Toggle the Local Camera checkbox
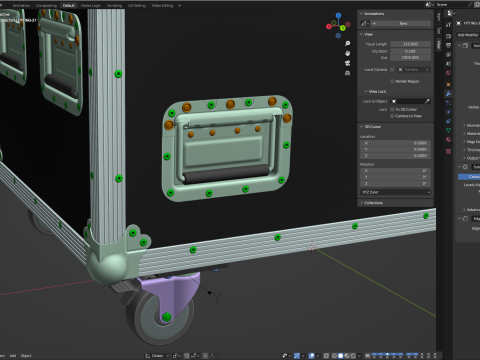Screen dimensions: 480x360 (x=392, y=69)
